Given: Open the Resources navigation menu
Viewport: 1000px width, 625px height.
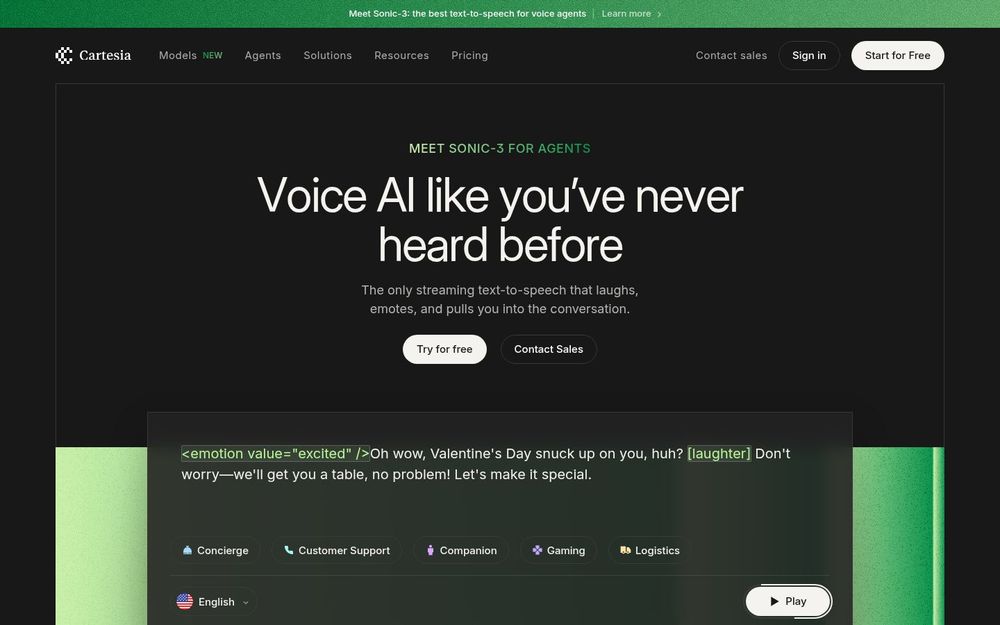Looking at the screenshot, I should 402,55.
